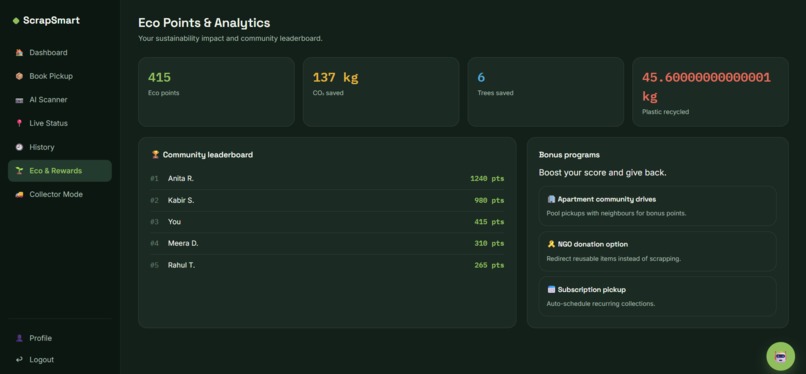Open the Dashboard menu item
The width and height of the screenshot is (806, 374).
click(60, 52)
